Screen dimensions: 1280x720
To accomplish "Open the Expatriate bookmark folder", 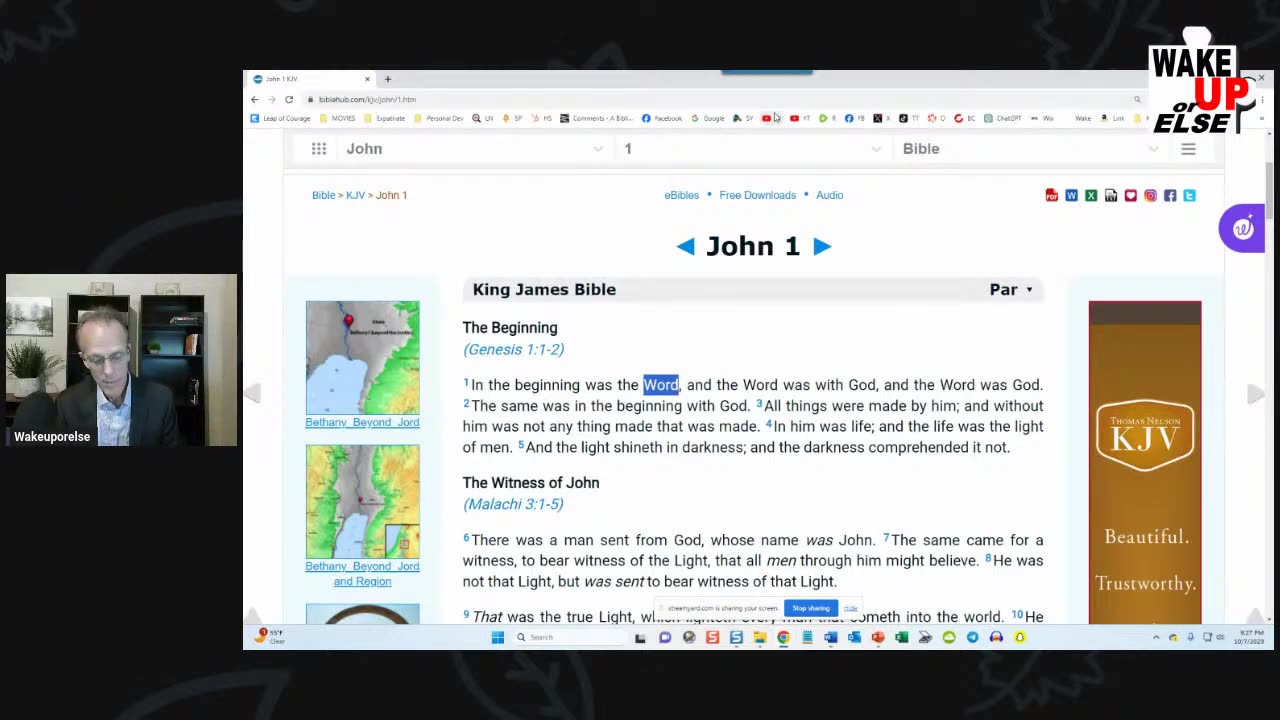I will coord(385,118).
